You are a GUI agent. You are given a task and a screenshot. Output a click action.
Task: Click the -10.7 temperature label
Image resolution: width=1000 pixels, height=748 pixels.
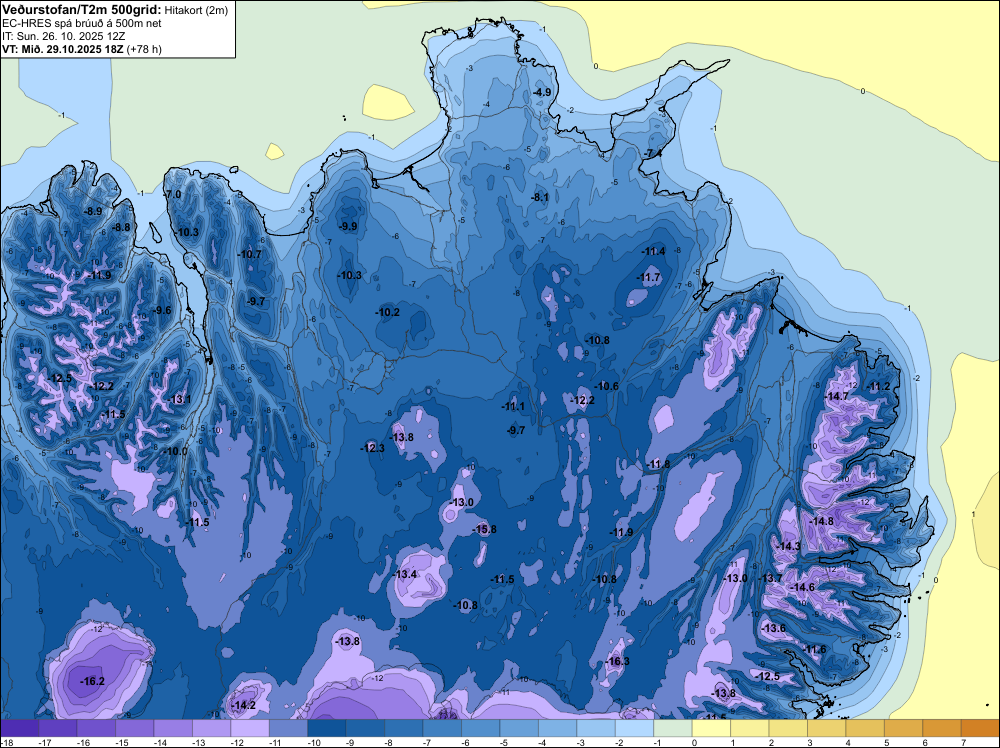click(250, 254)
